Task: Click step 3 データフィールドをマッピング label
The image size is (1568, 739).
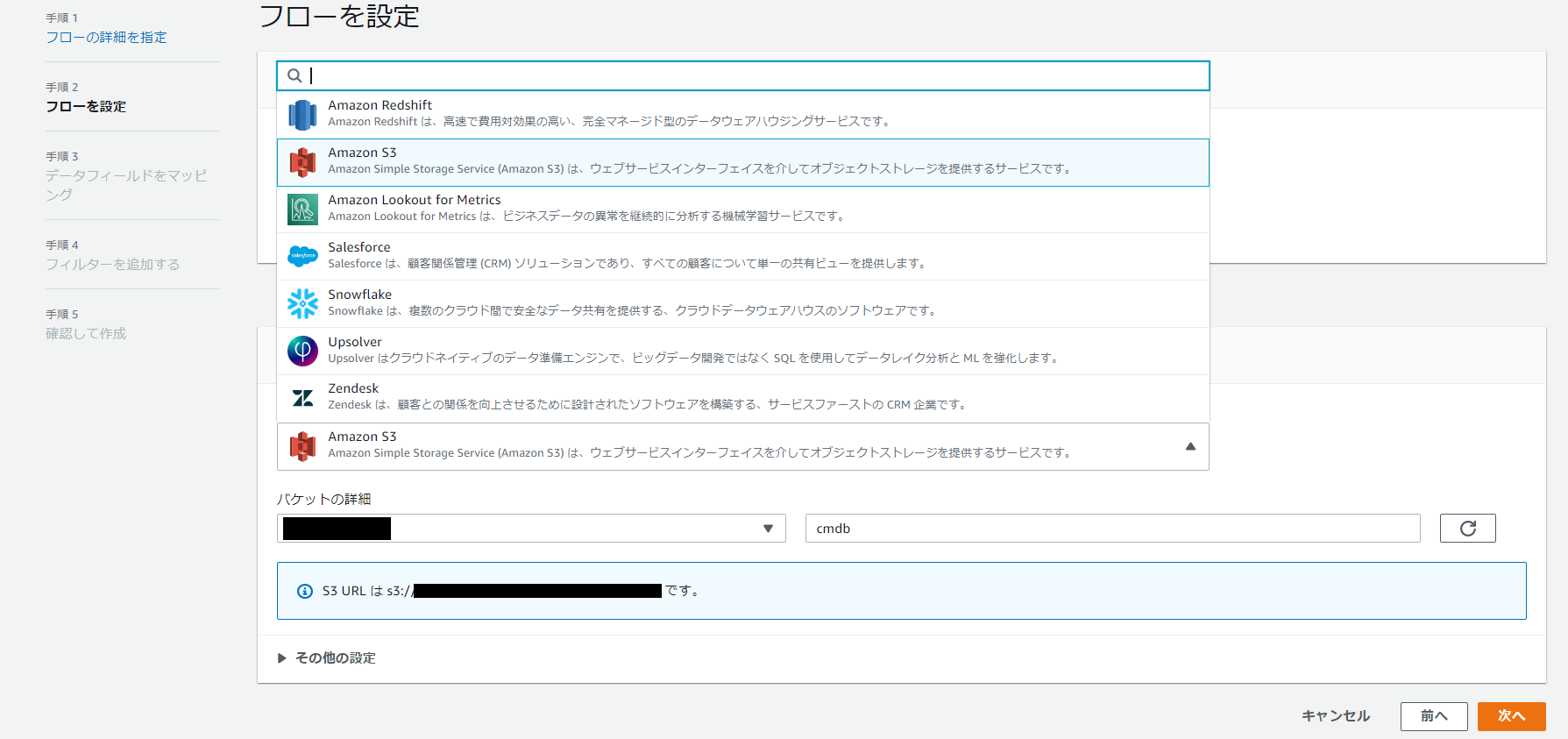Action: coord(127,185)
